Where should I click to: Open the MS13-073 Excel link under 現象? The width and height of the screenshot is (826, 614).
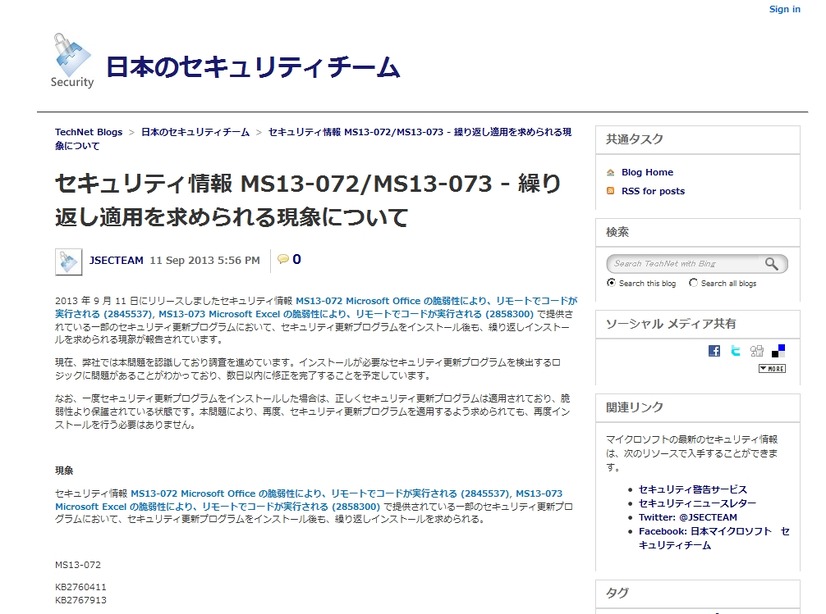309,500
